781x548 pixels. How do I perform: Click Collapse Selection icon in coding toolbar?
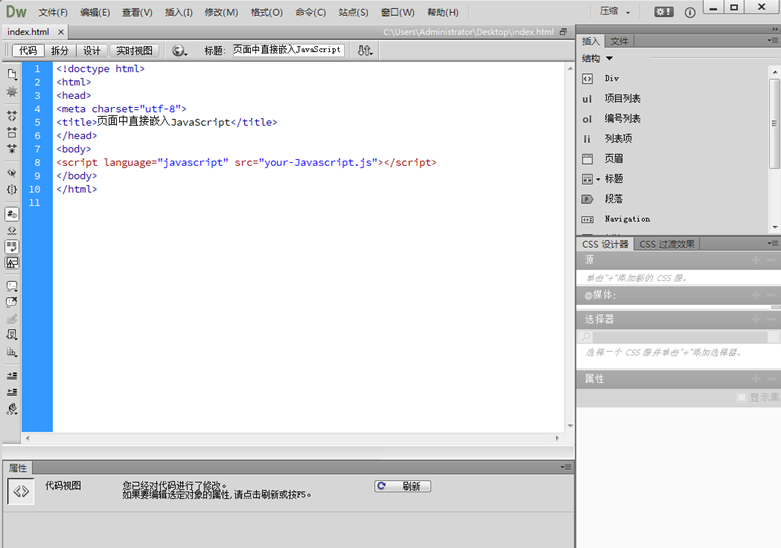point(12,133)
